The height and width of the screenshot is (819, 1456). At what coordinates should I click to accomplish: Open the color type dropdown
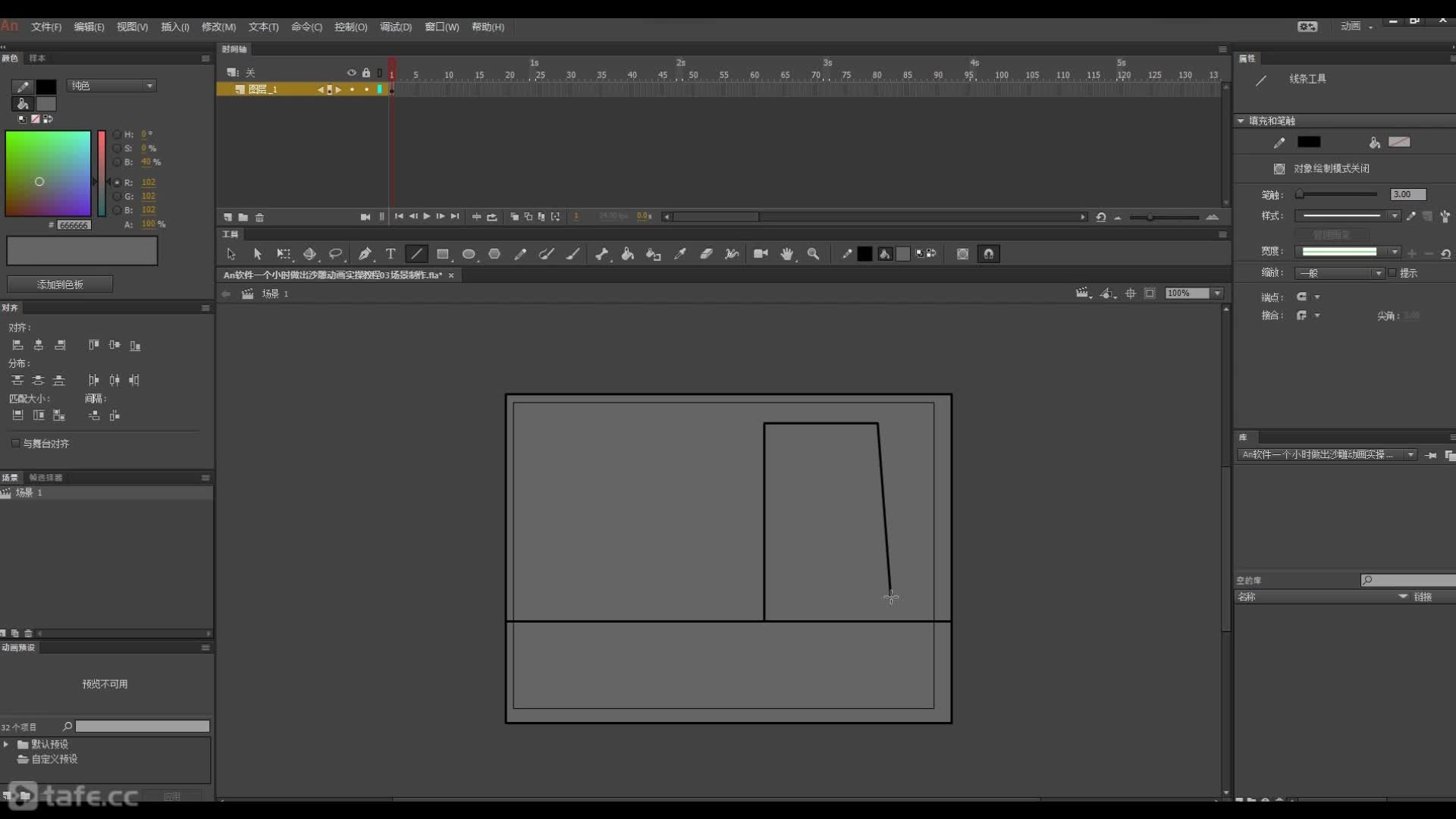(x=111, y=86)
